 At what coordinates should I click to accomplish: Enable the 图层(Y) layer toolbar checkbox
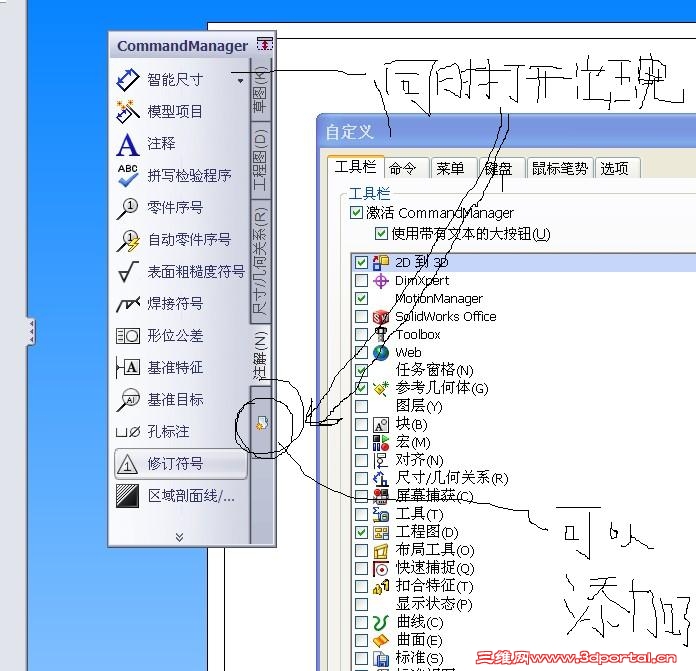point(361,407)
